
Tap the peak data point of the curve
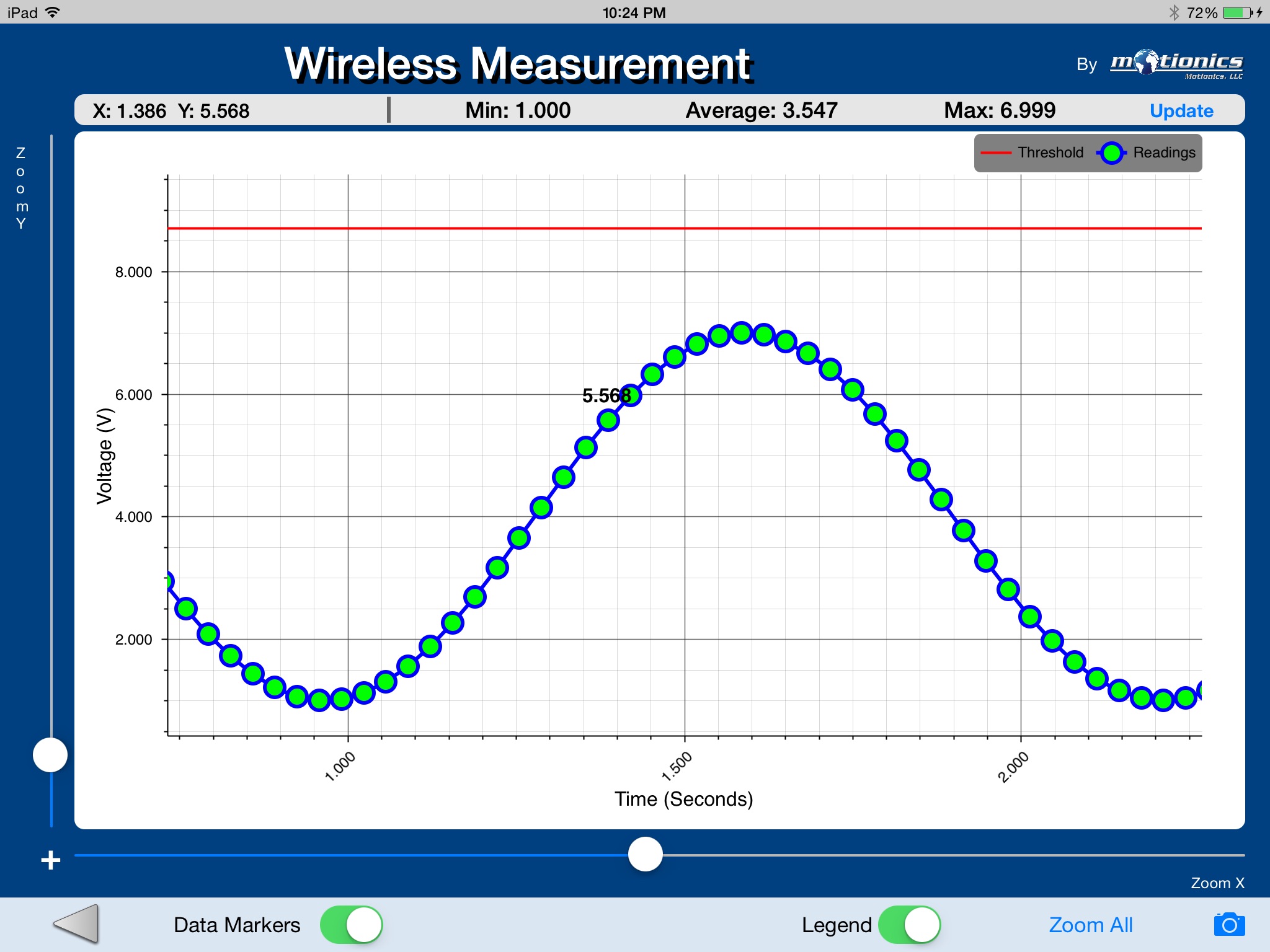click(x=742, y=333)
